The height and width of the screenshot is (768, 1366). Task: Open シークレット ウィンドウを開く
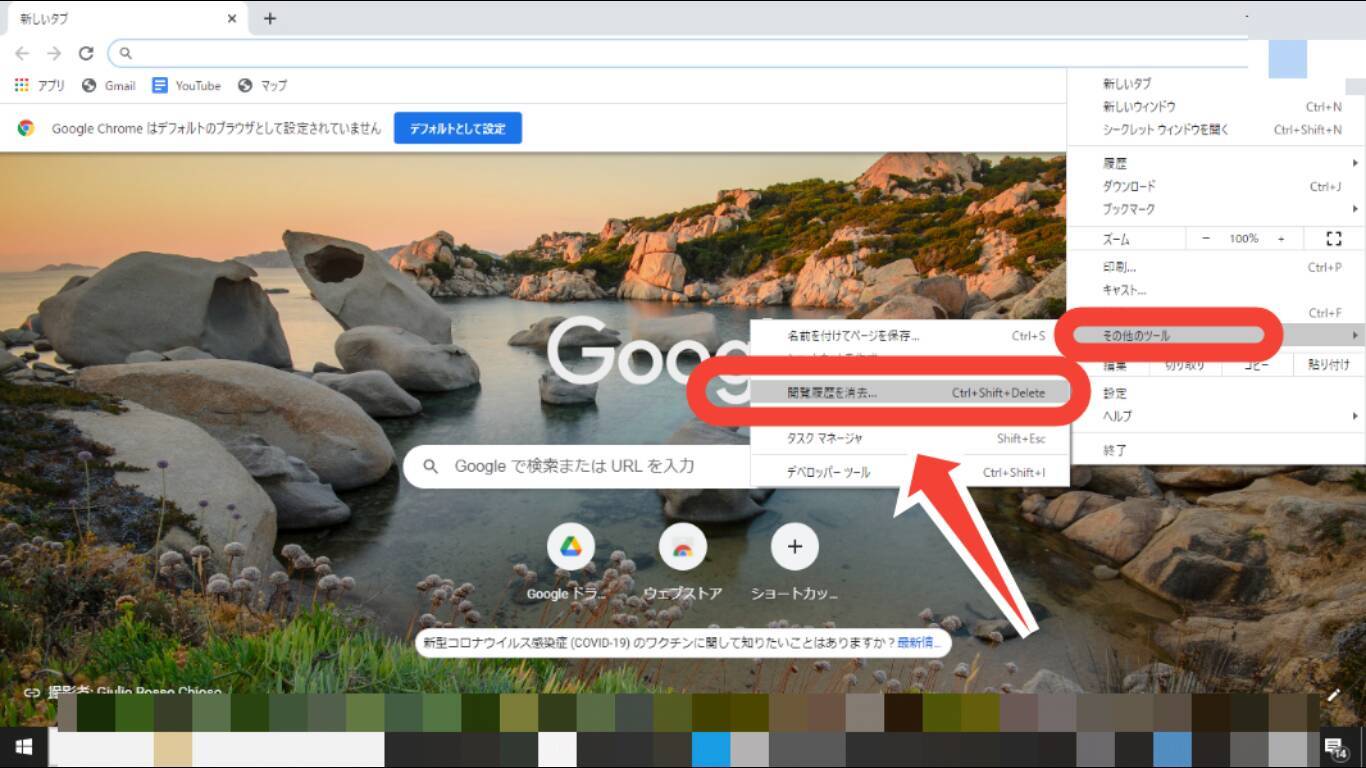(x=1216, y=130)
